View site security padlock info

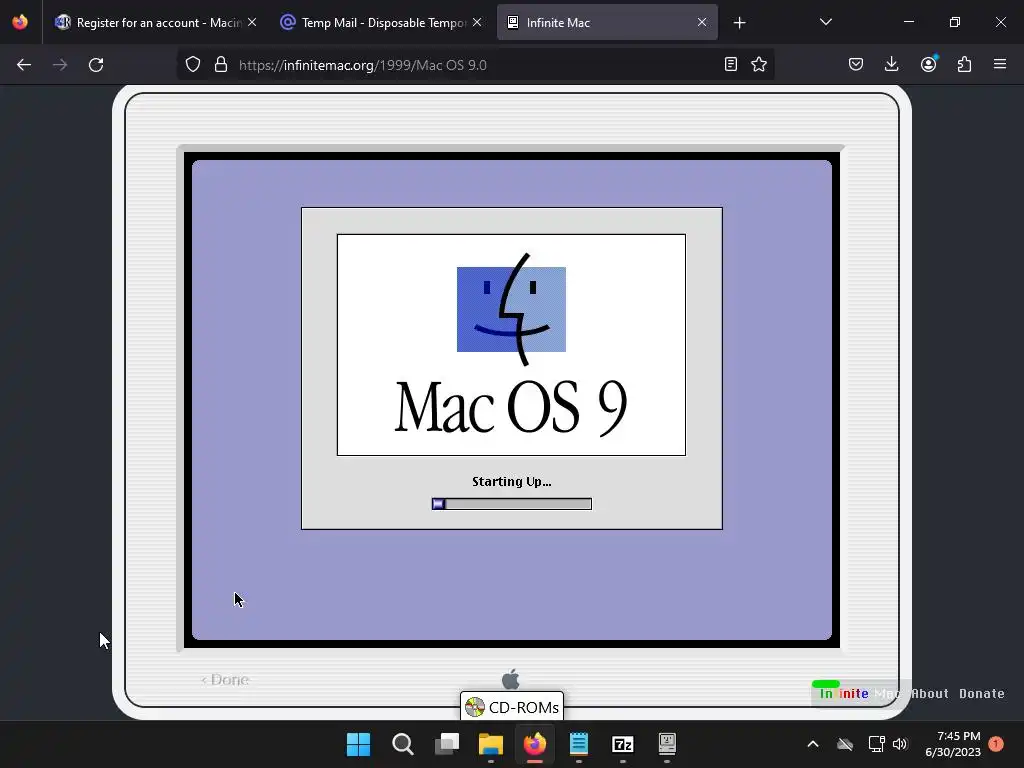(x=221, y=64)
